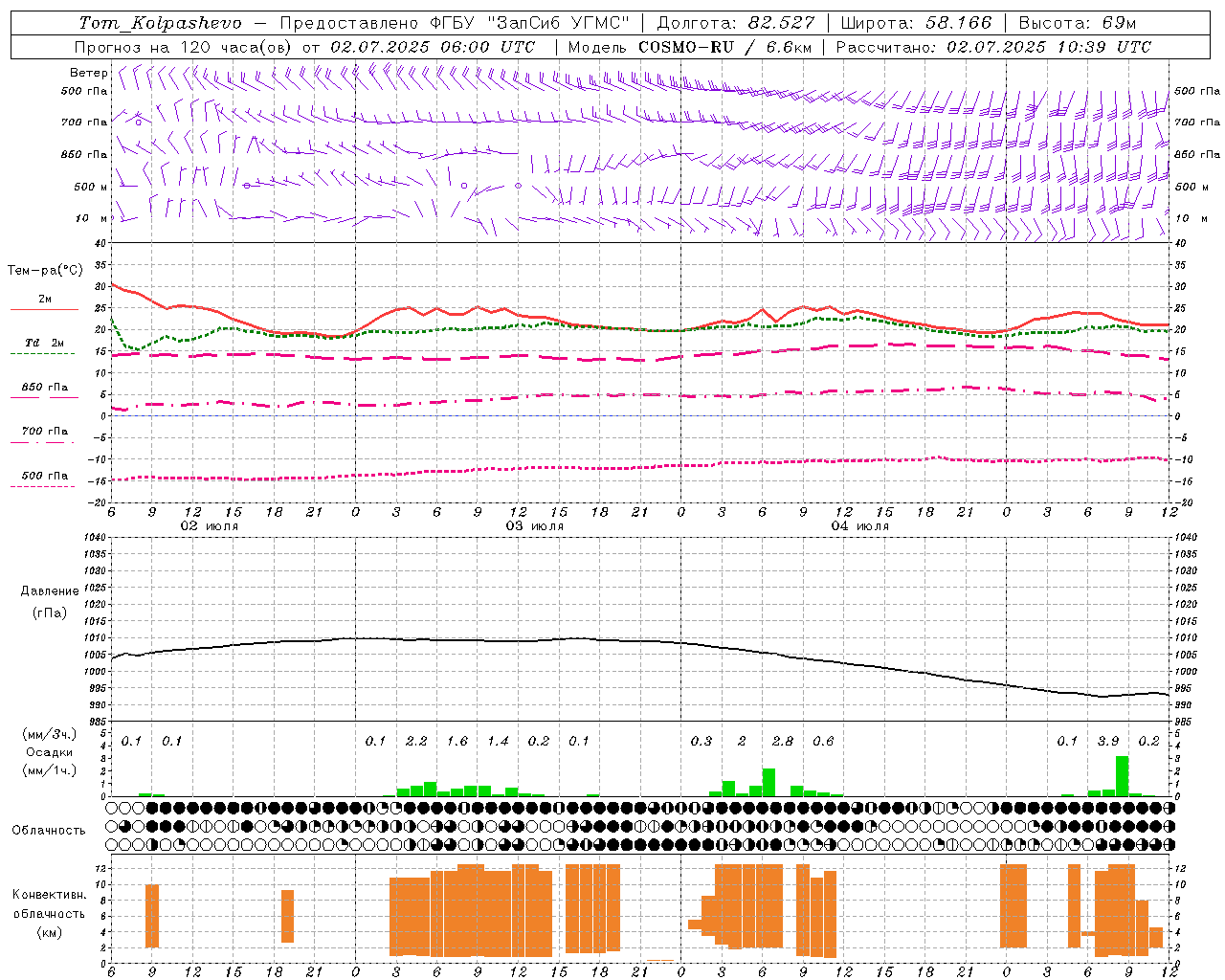
Task: Click the 'Широта: 58.166' latitude value
Action: [916, 23]
